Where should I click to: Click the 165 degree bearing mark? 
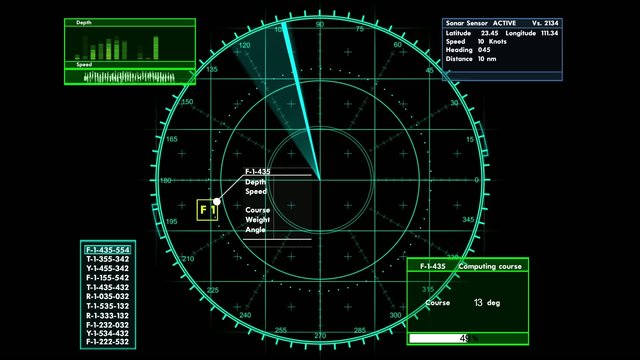(172, 139)
